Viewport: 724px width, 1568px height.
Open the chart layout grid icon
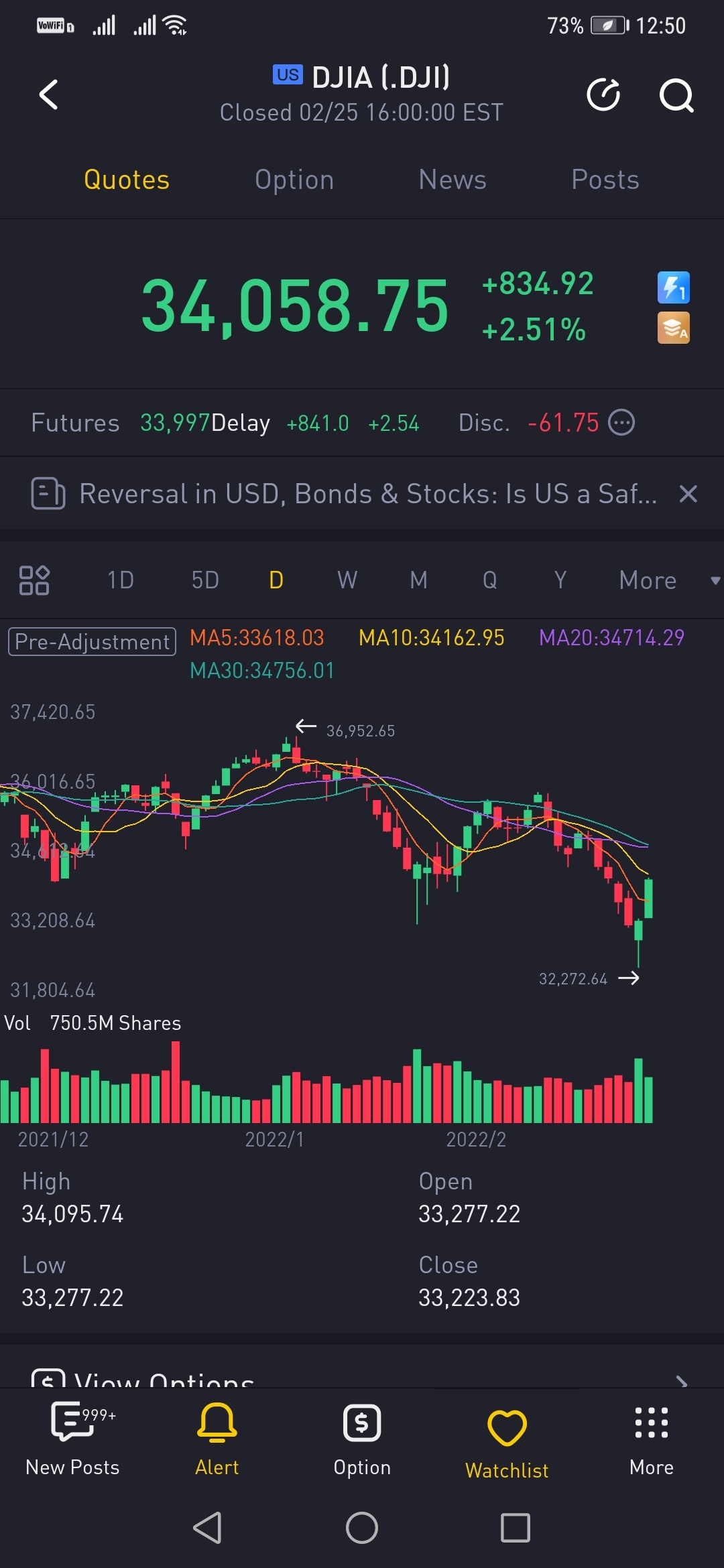click(34, 580)
